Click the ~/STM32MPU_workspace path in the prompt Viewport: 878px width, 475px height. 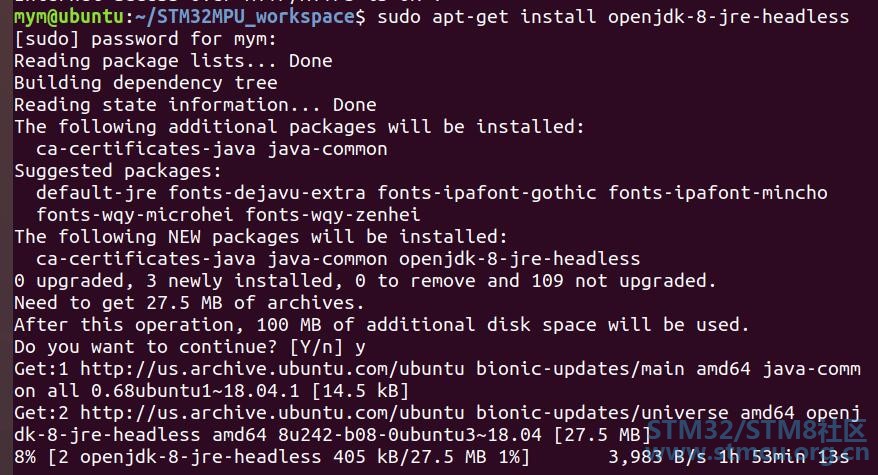(244, 17)
